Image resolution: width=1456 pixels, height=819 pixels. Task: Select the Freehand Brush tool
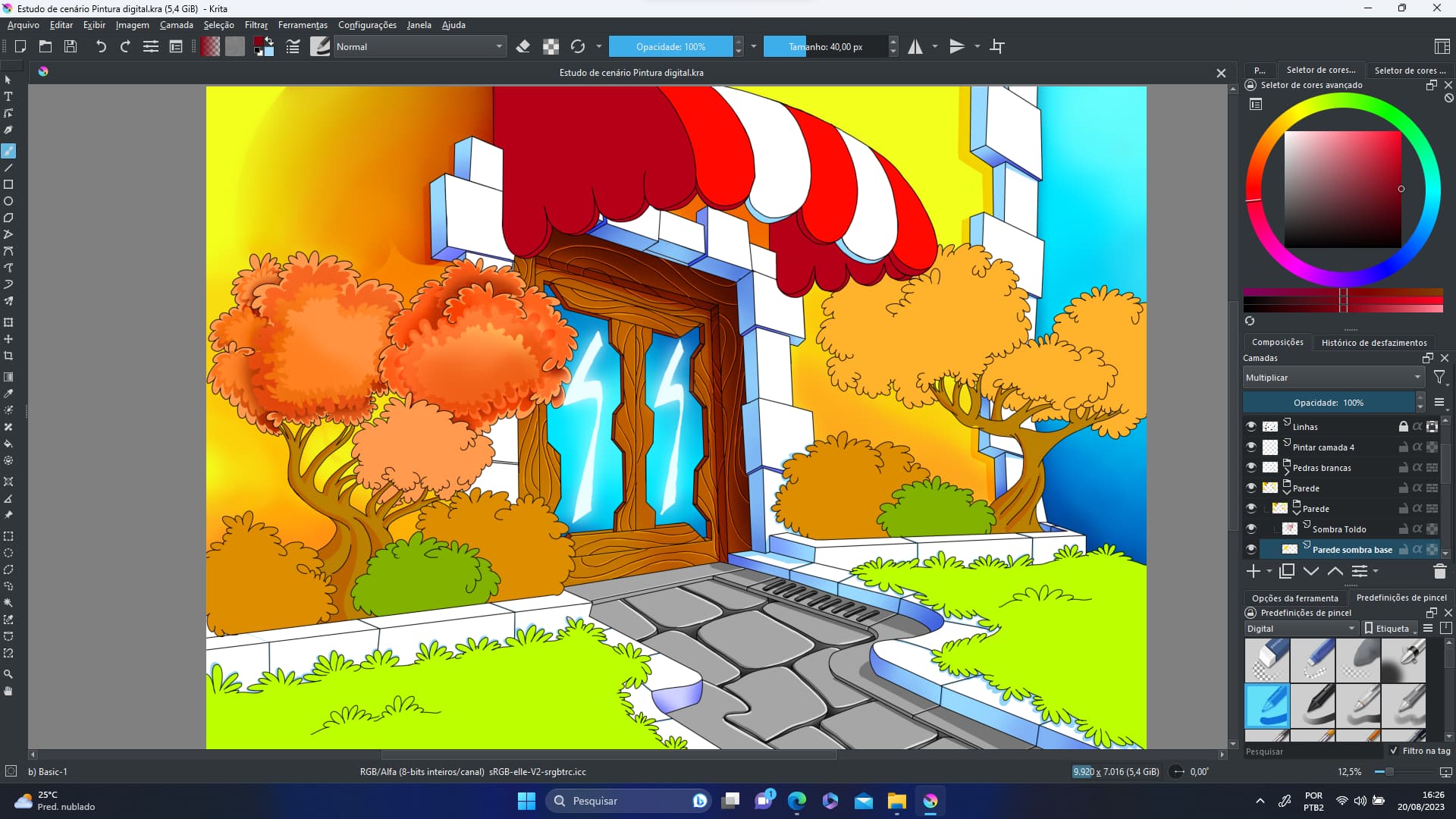(8, 150)
